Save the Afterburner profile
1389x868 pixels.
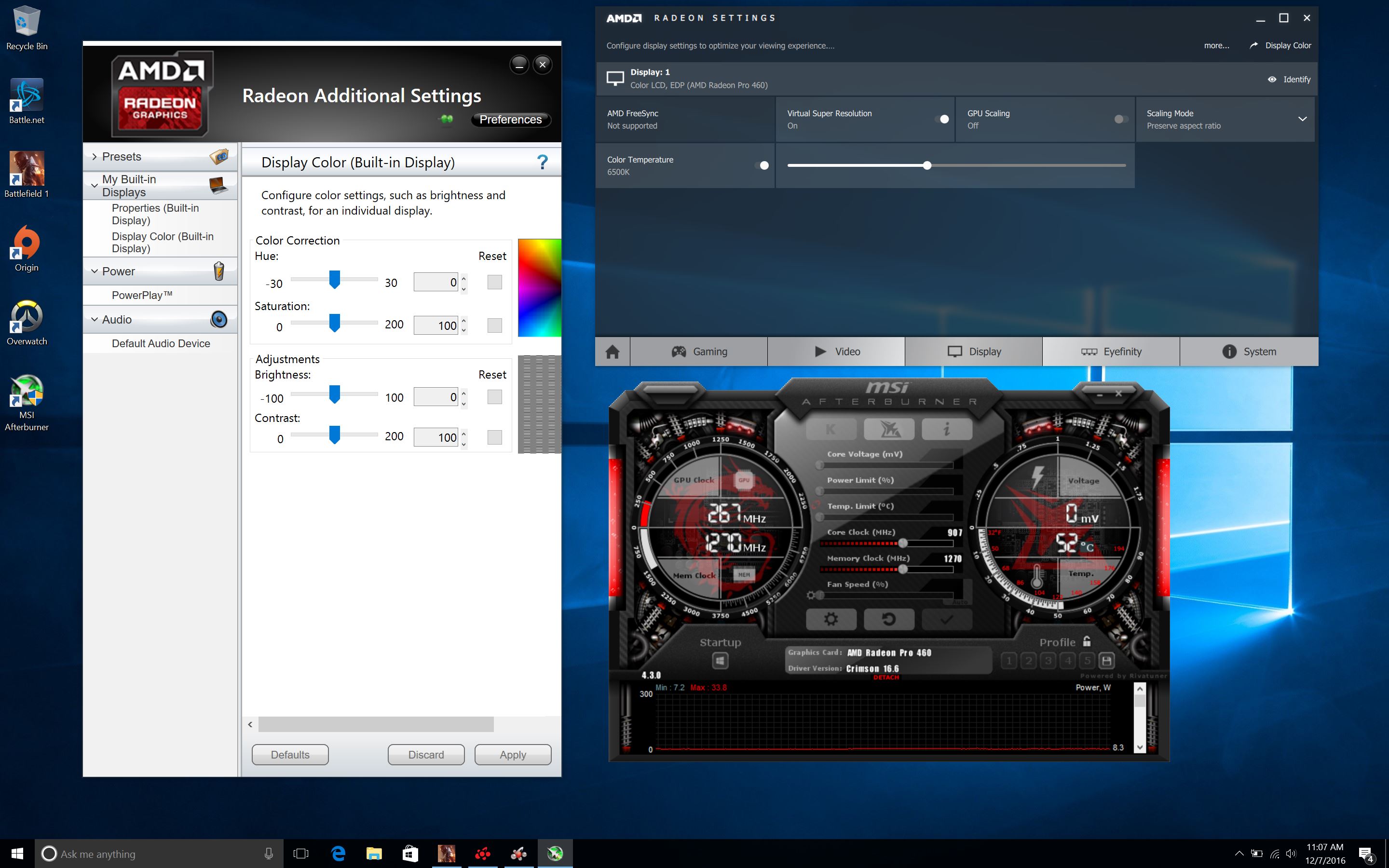[1106, 661]
